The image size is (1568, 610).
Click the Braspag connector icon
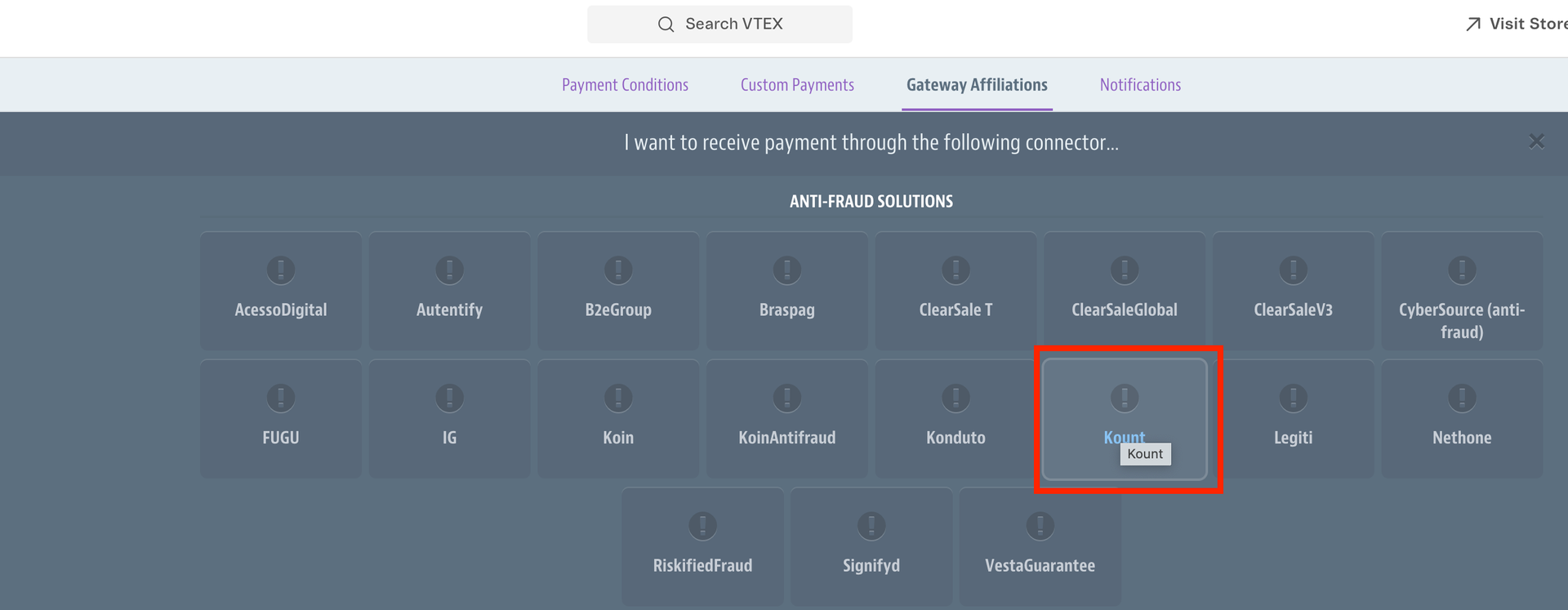(787, 269)
